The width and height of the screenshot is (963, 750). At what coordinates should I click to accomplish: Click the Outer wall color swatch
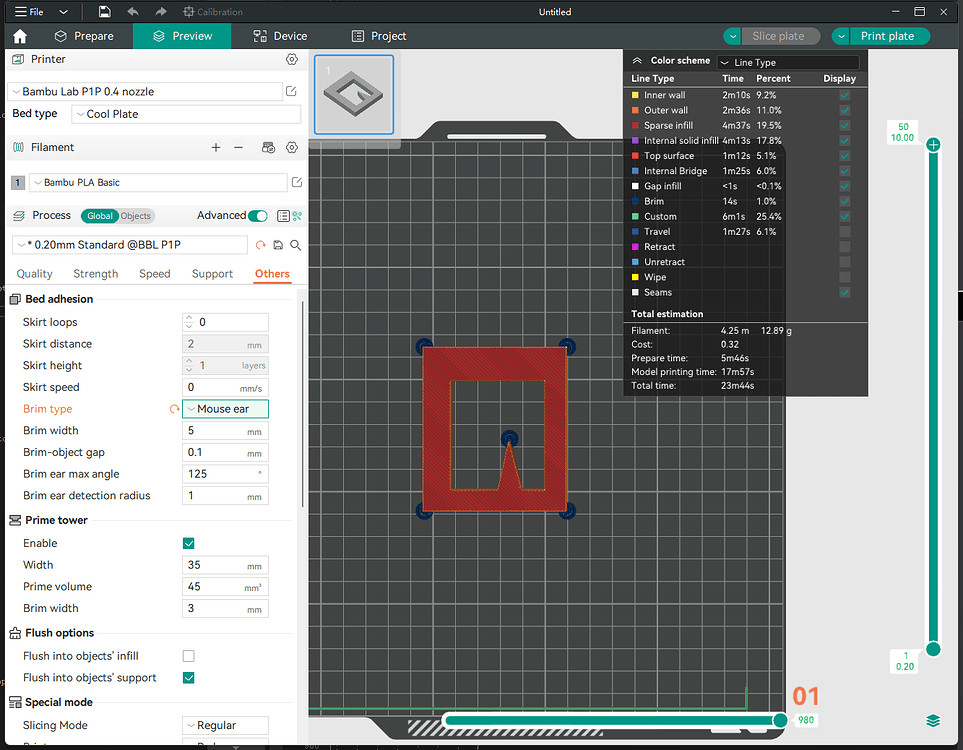[635, 111]
